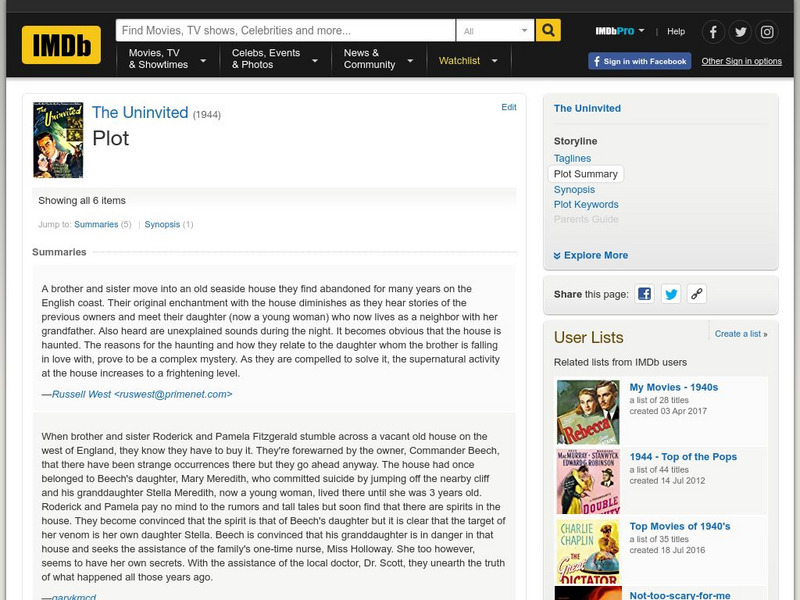The image size is (800, 600).
Task: Open the Help link
Action: point(676,32)
